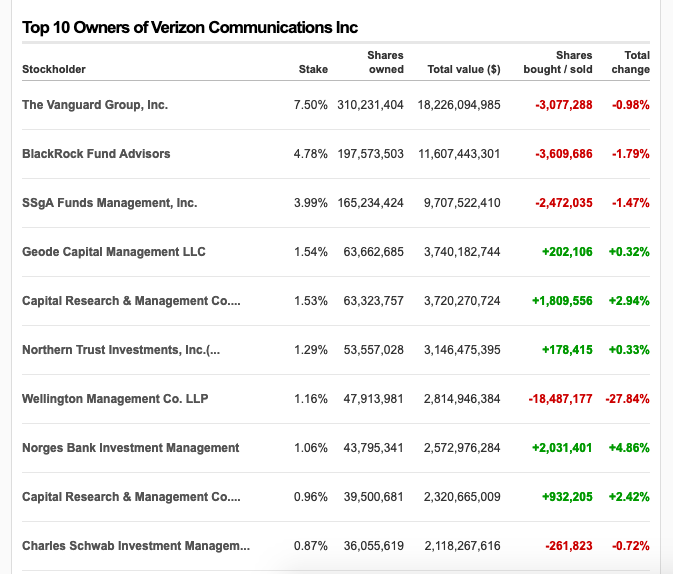Open Capital Research & Management Co. with 1.53% stake

pyautogui.click(x=131, y=301)
